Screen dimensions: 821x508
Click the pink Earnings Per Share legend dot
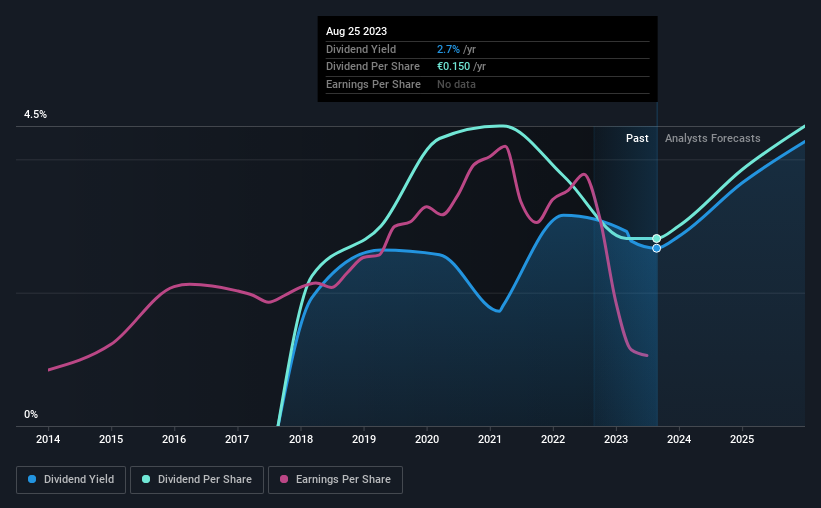point(284,480)
